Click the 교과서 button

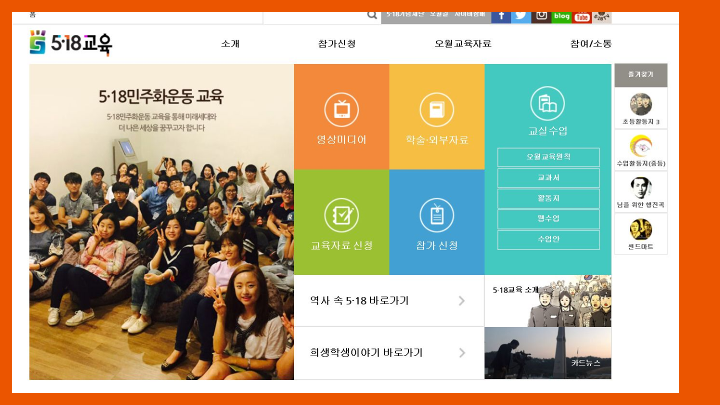548,178
